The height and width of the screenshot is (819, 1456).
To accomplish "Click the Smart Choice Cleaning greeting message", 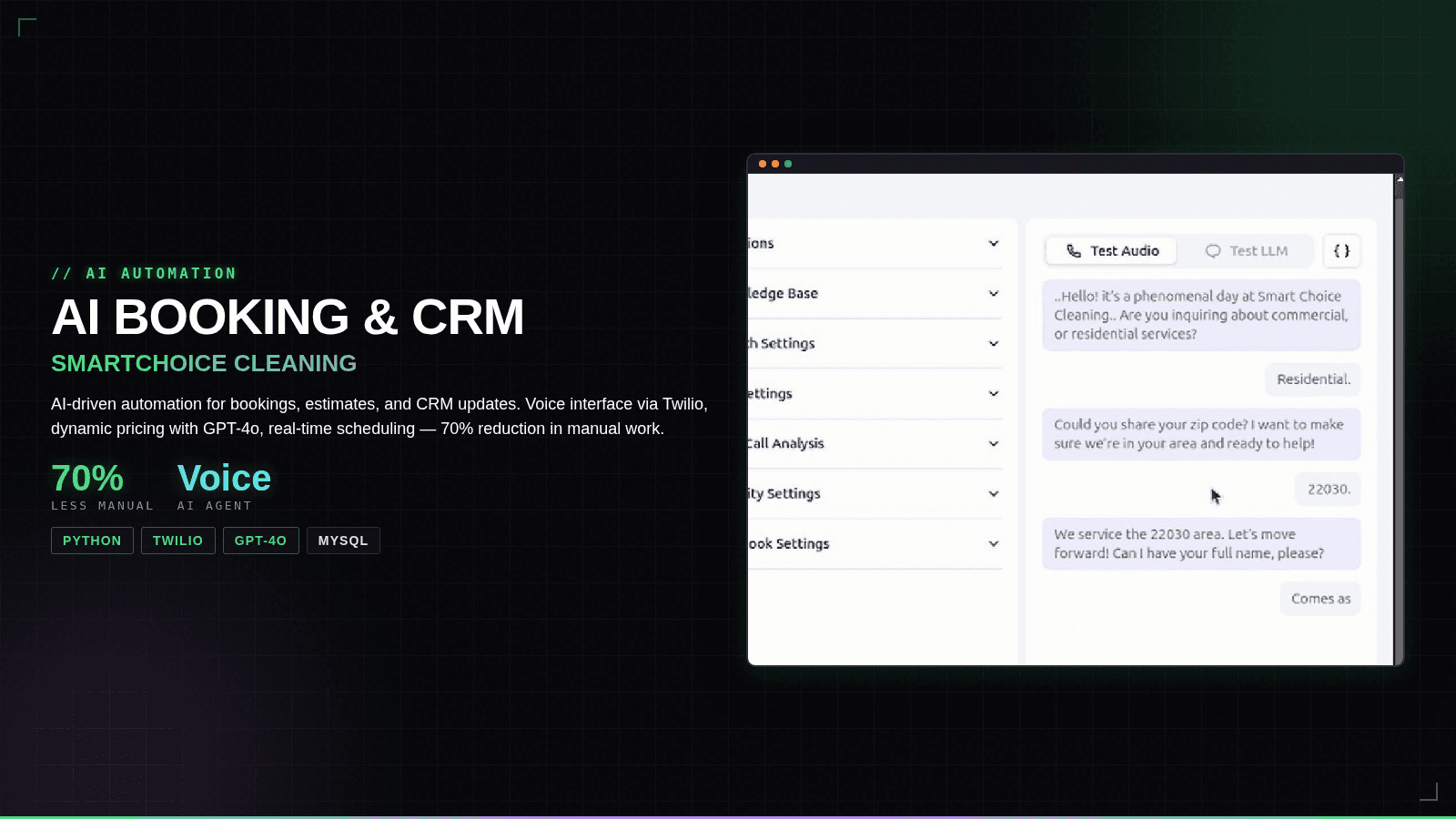I will click(x=1200, y=314).
